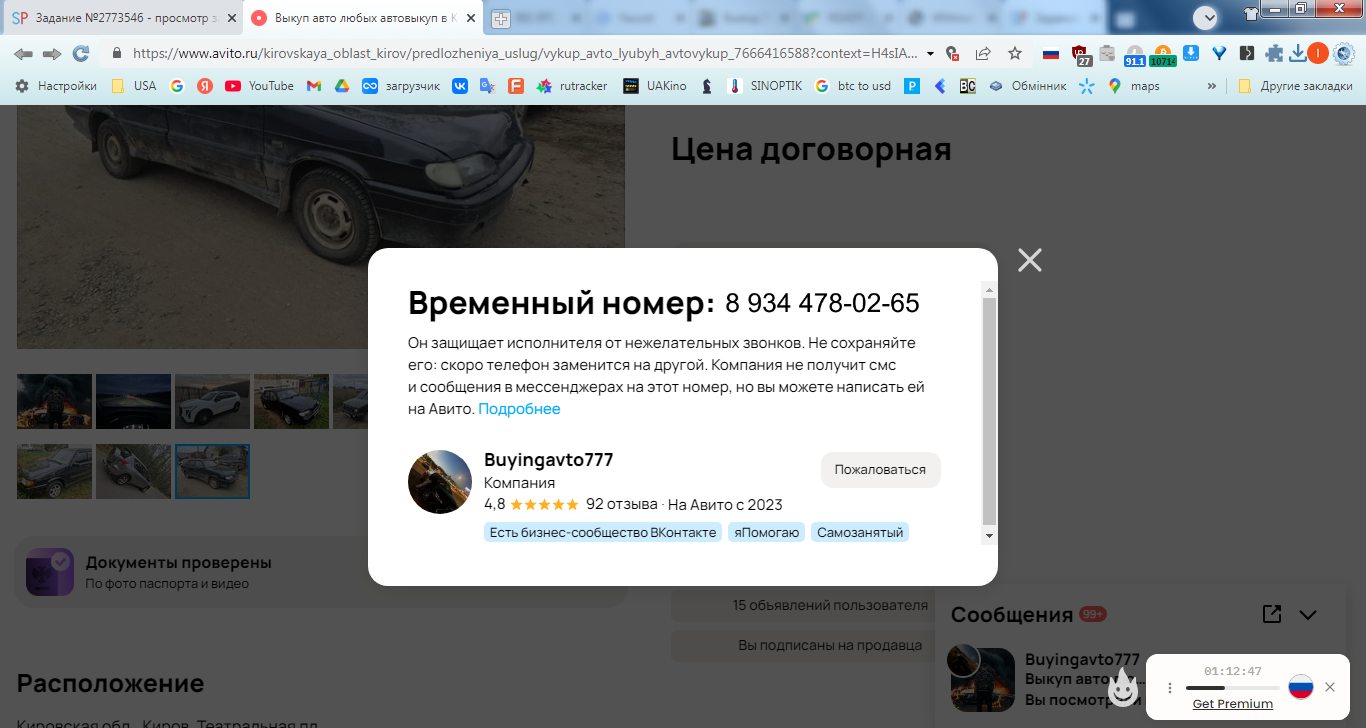
Task: Click the Russian flag in the VPN widget
Action: pyautogui.click(x=1300, y=687)
